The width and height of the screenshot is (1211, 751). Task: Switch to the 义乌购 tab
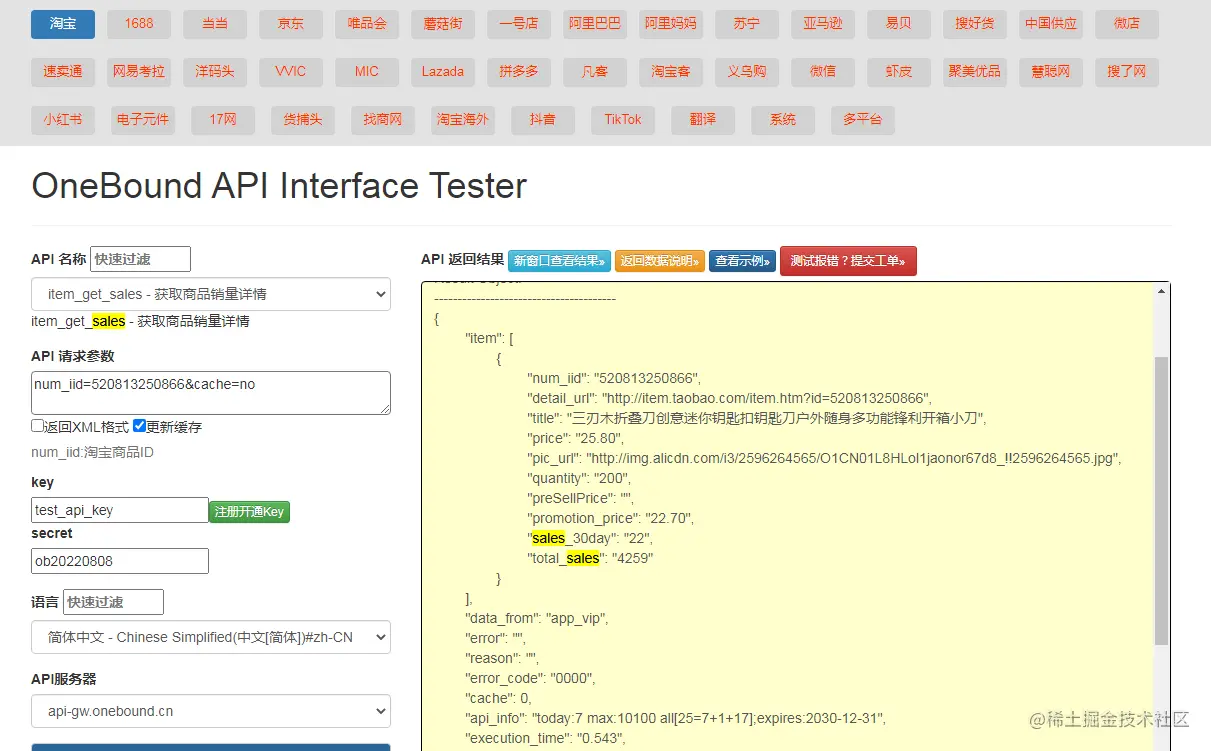pyautogui.click(x=747, y=72)
